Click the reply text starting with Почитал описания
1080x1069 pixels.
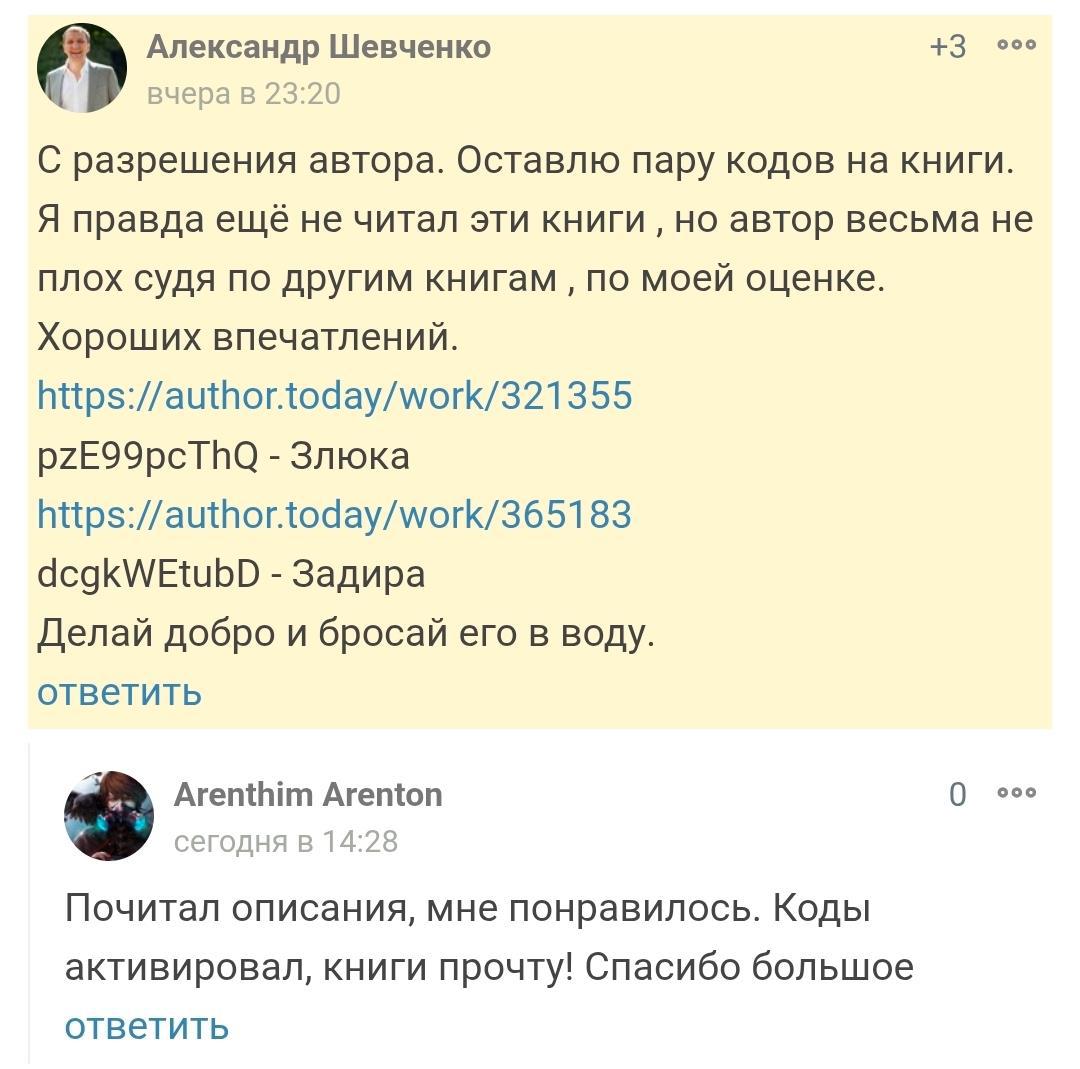pyautogui.click(x=468, y=909)
